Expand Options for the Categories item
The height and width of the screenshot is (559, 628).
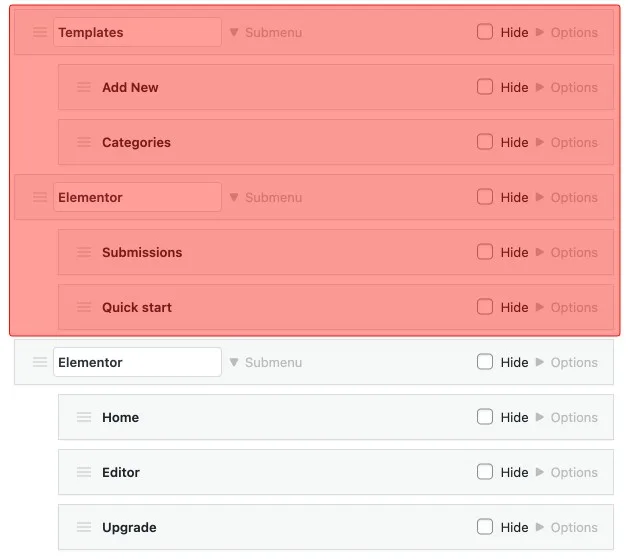(x=566, y=142)
